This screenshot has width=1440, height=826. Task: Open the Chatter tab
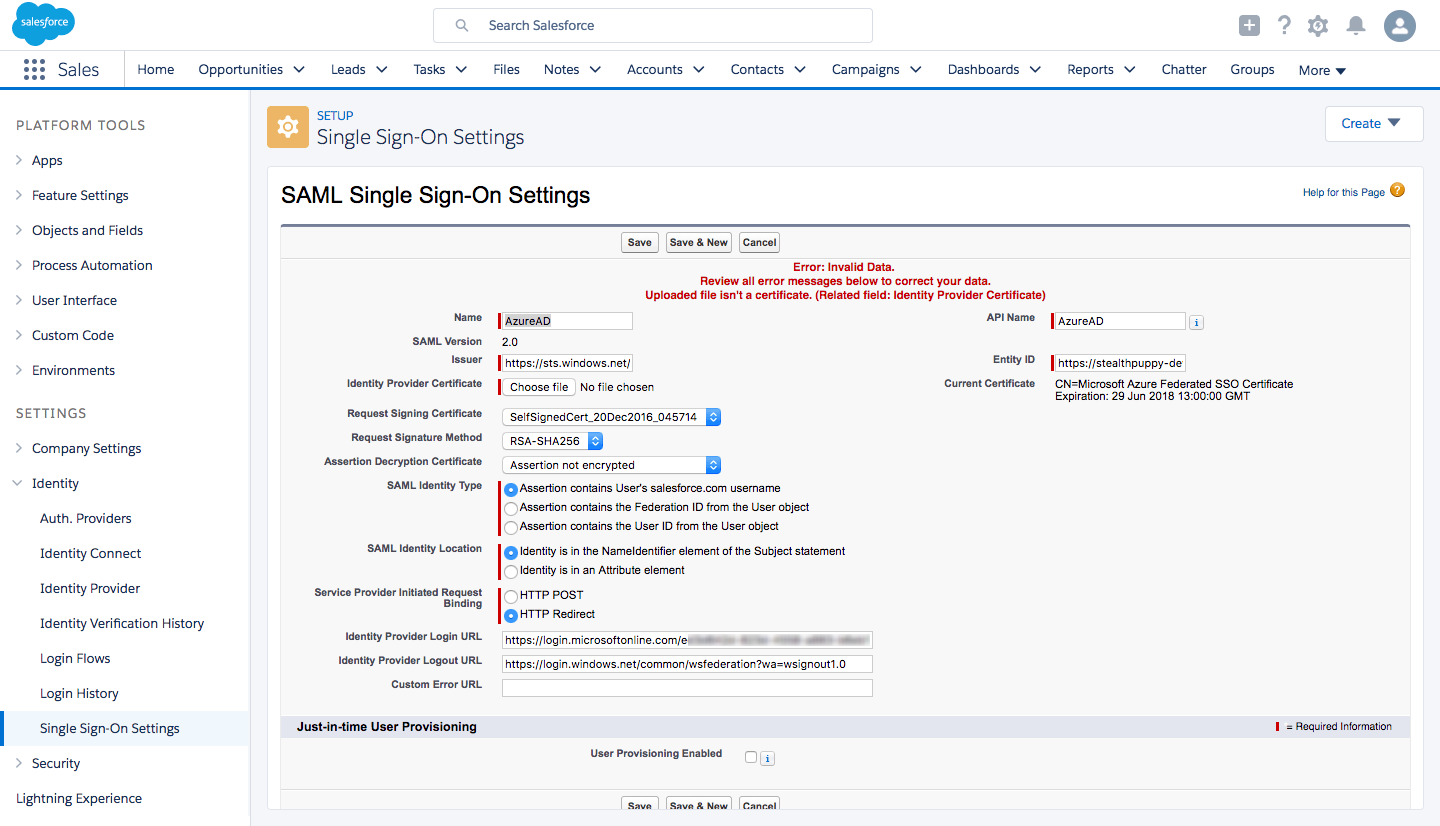point(1184,70)
